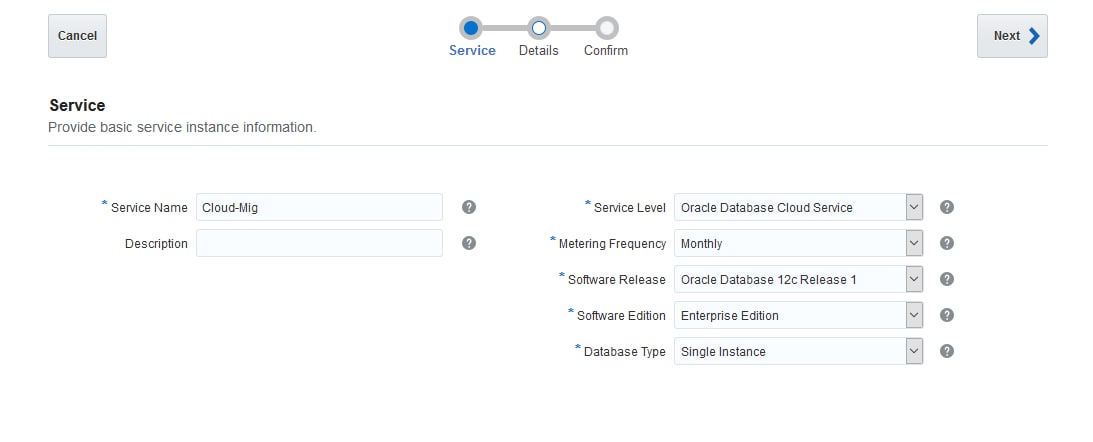Viewport: 1093px width, 442px height.
Task: Open the Software Edition dropdown
Action: point(913,315)
